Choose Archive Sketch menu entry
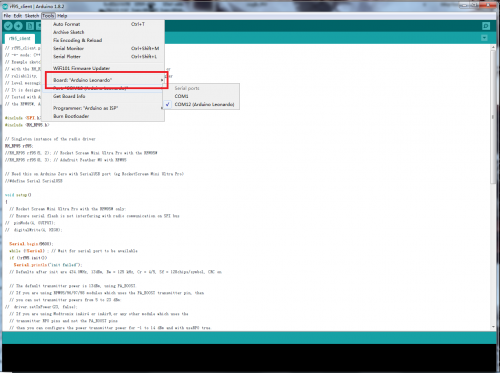 pos(103,32)
